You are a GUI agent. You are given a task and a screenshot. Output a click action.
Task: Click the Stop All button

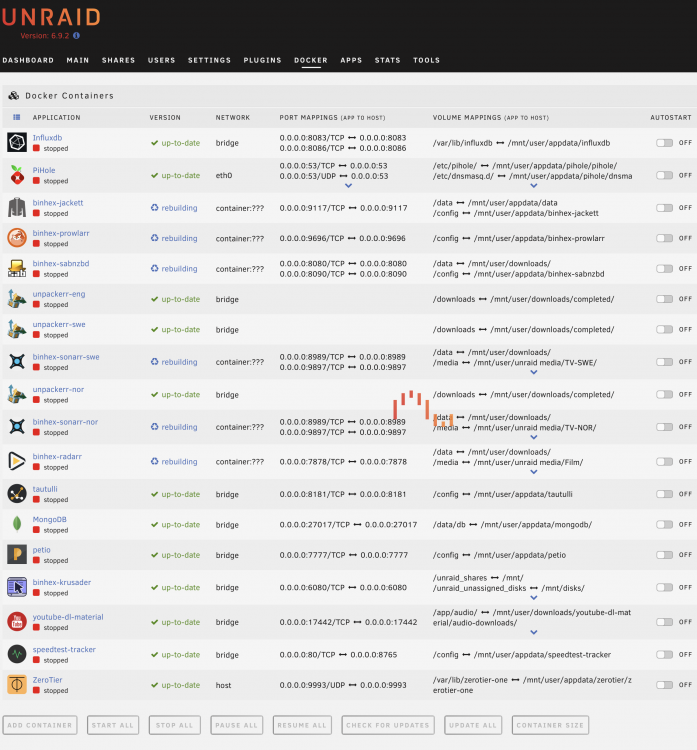pos(175,725)
